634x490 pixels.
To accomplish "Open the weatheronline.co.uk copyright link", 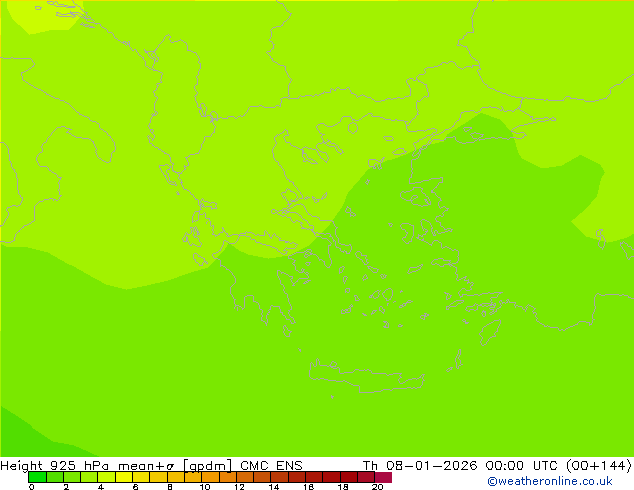I will coord(550,481).
